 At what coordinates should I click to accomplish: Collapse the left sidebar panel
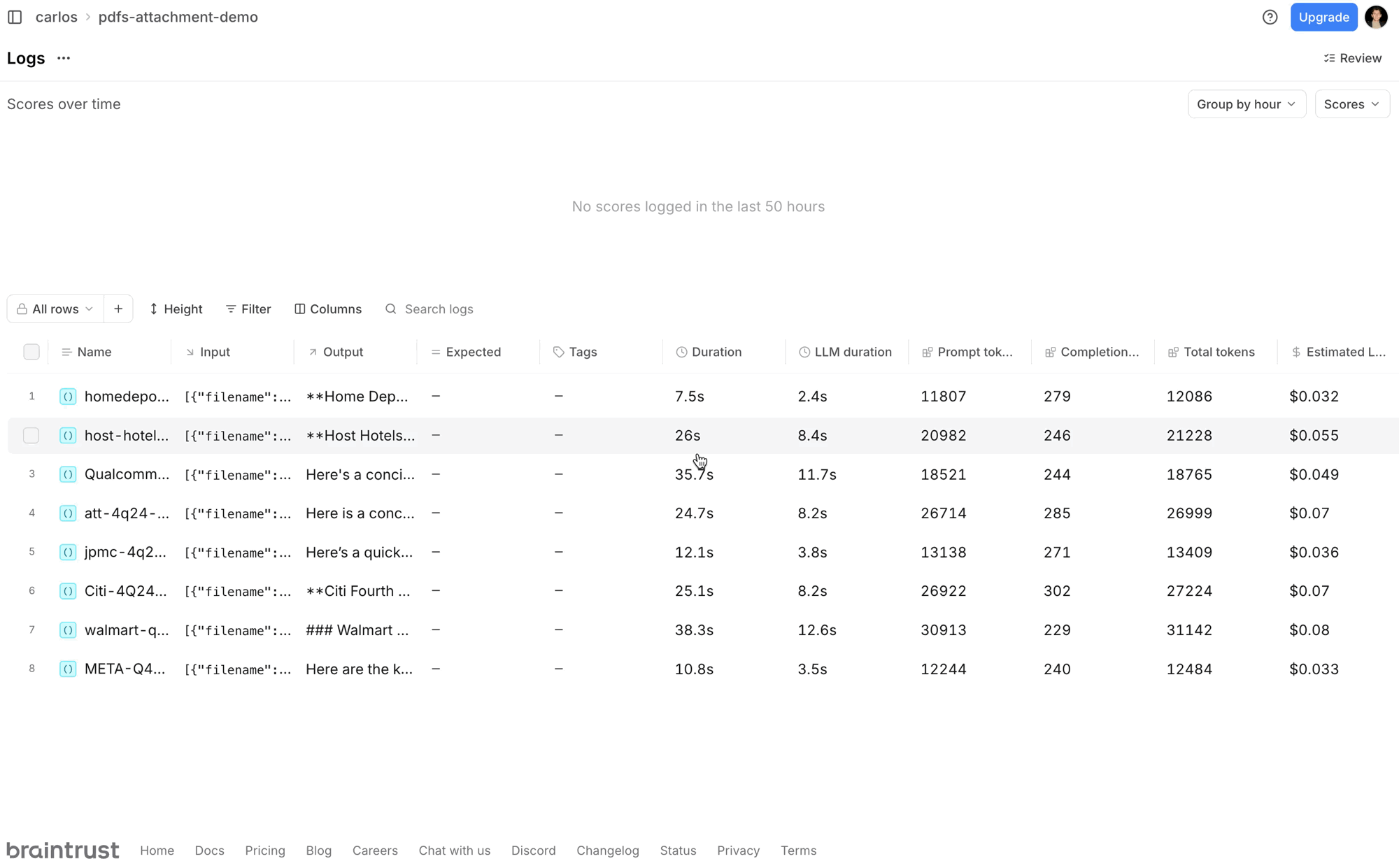click(x=15, y=17)
